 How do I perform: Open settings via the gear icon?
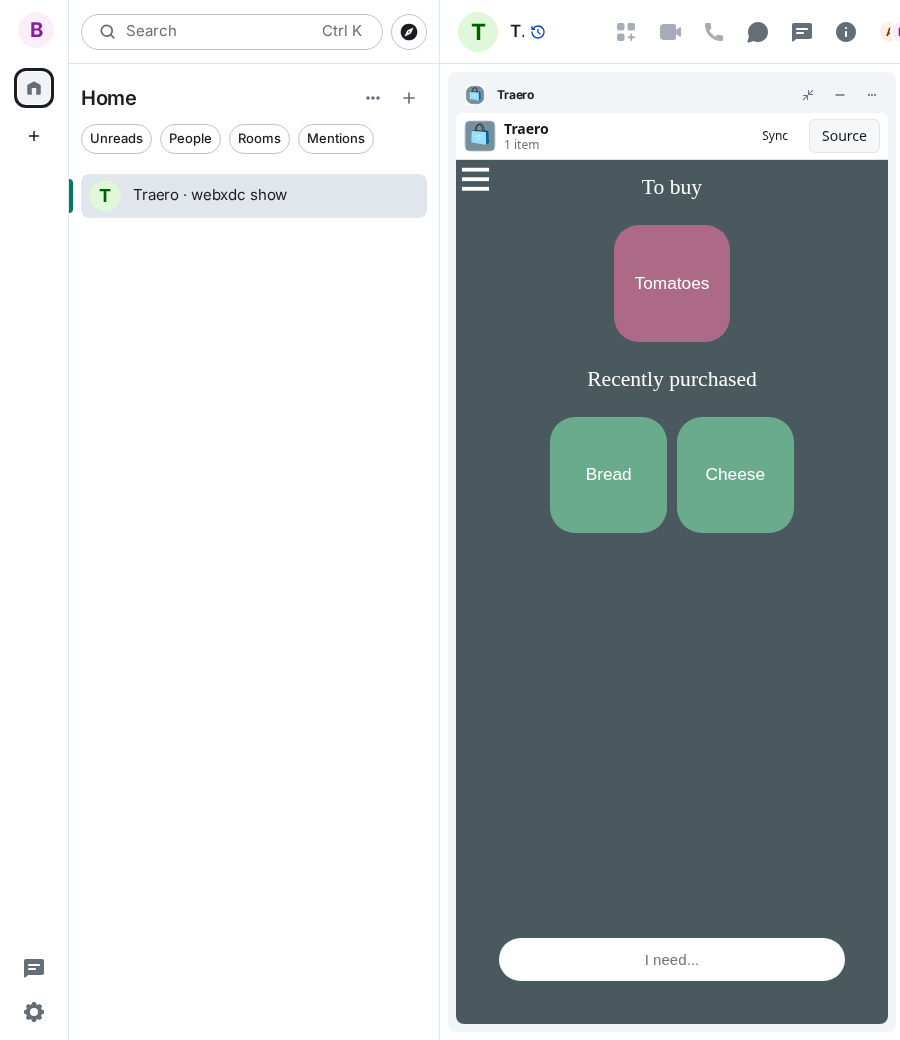pos(34,1012)
